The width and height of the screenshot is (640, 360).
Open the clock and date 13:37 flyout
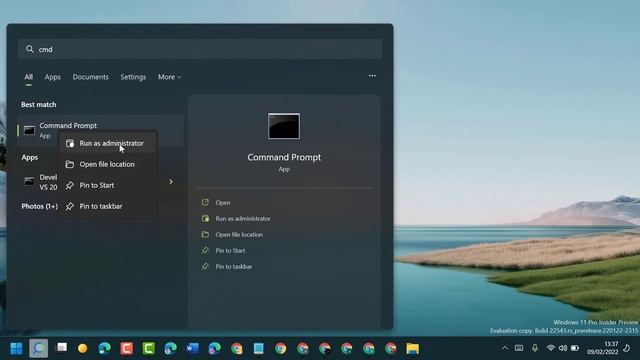602,348
